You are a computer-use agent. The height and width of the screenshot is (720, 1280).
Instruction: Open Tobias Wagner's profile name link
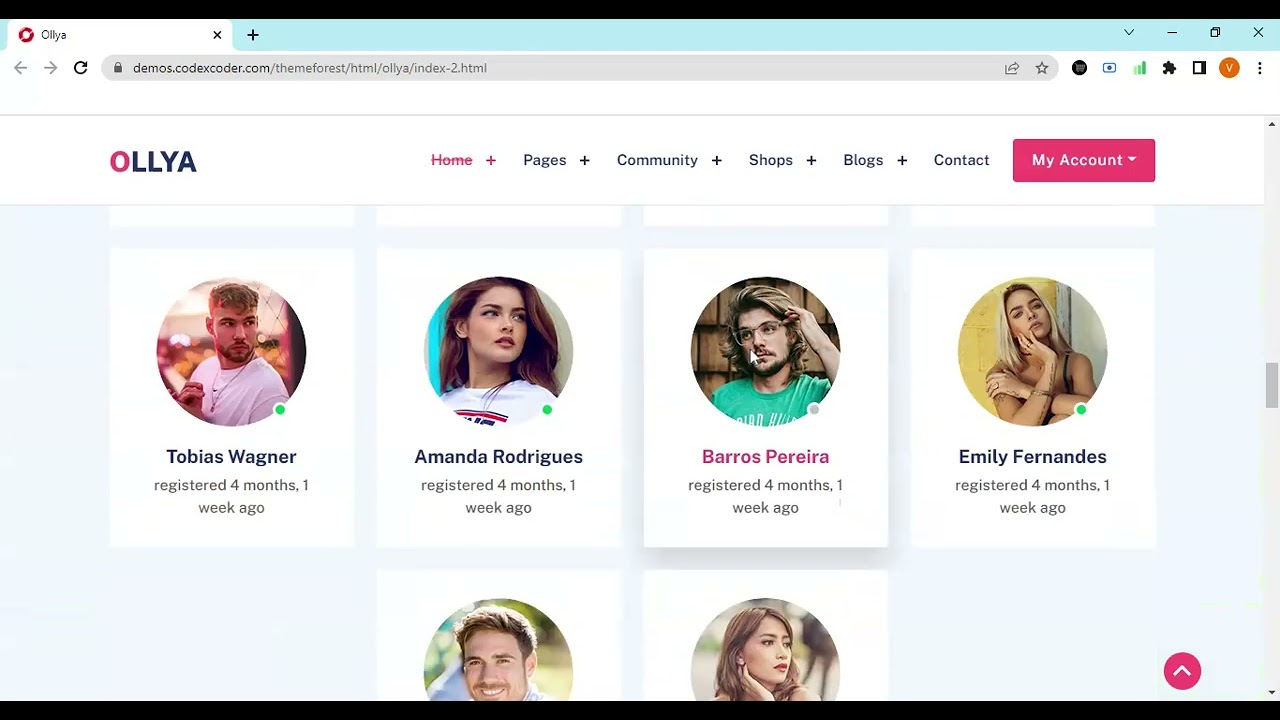pyautogui.click(x=231, y=456)
